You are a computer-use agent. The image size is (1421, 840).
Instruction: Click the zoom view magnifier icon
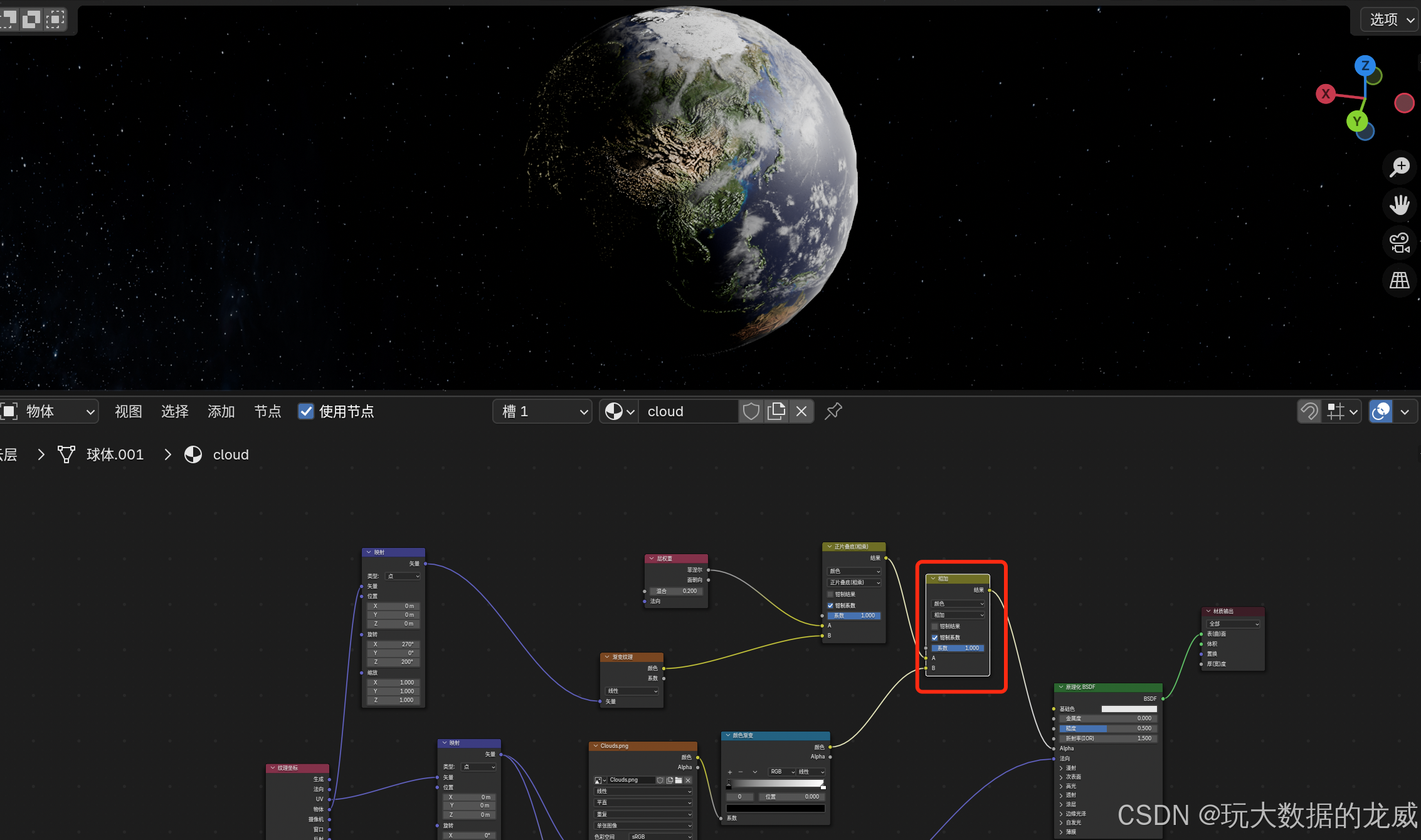1400,167
